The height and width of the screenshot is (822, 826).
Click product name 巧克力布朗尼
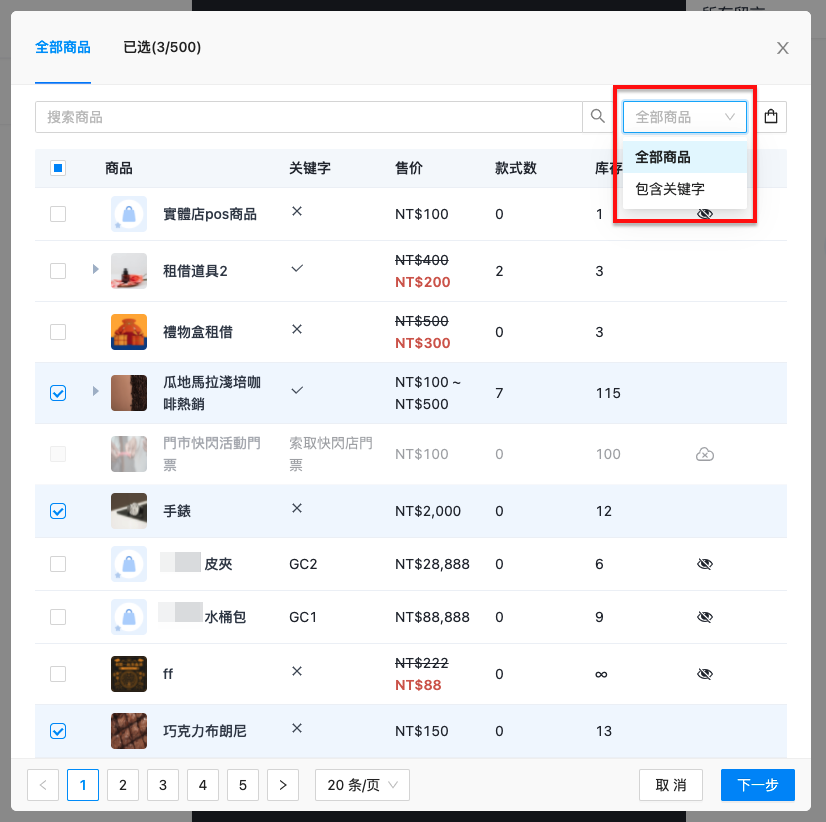click(204, 731)
